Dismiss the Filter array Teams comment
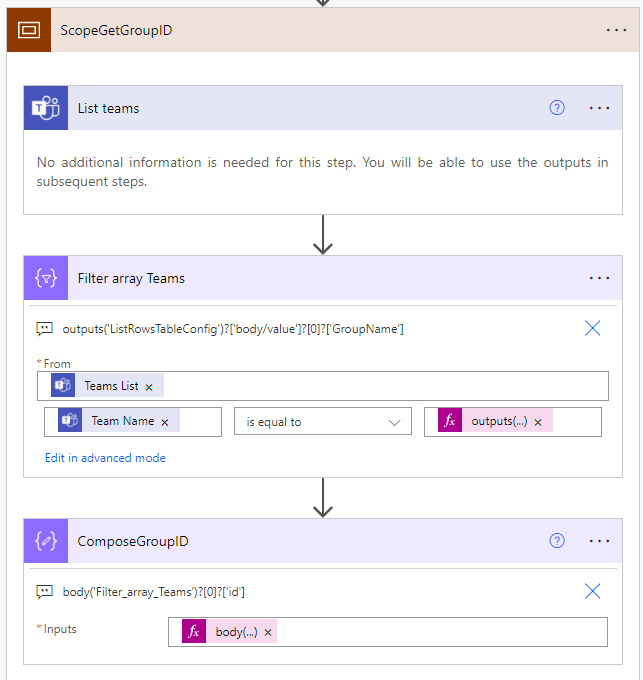 [592, 328]
